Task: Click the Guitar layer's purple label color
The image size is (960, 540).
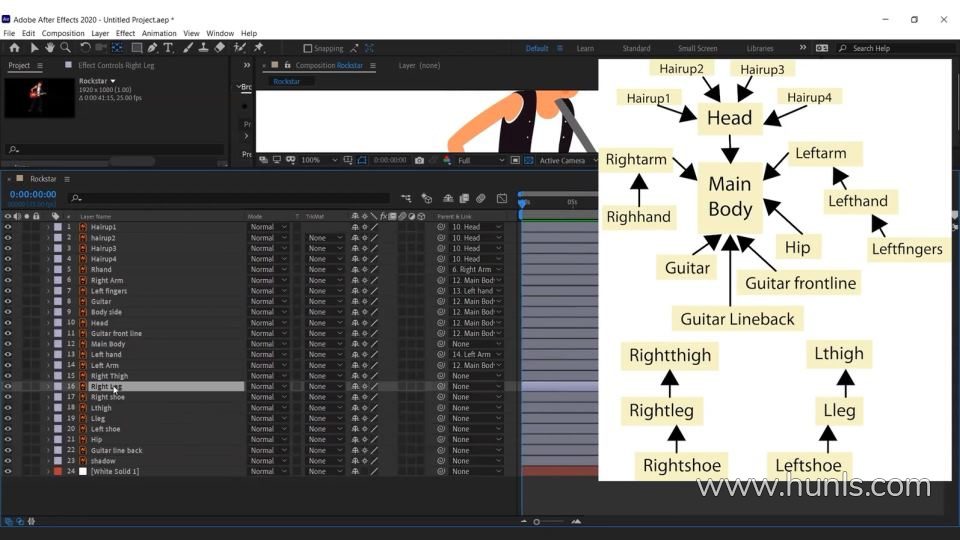Action: tap(57, 301)
